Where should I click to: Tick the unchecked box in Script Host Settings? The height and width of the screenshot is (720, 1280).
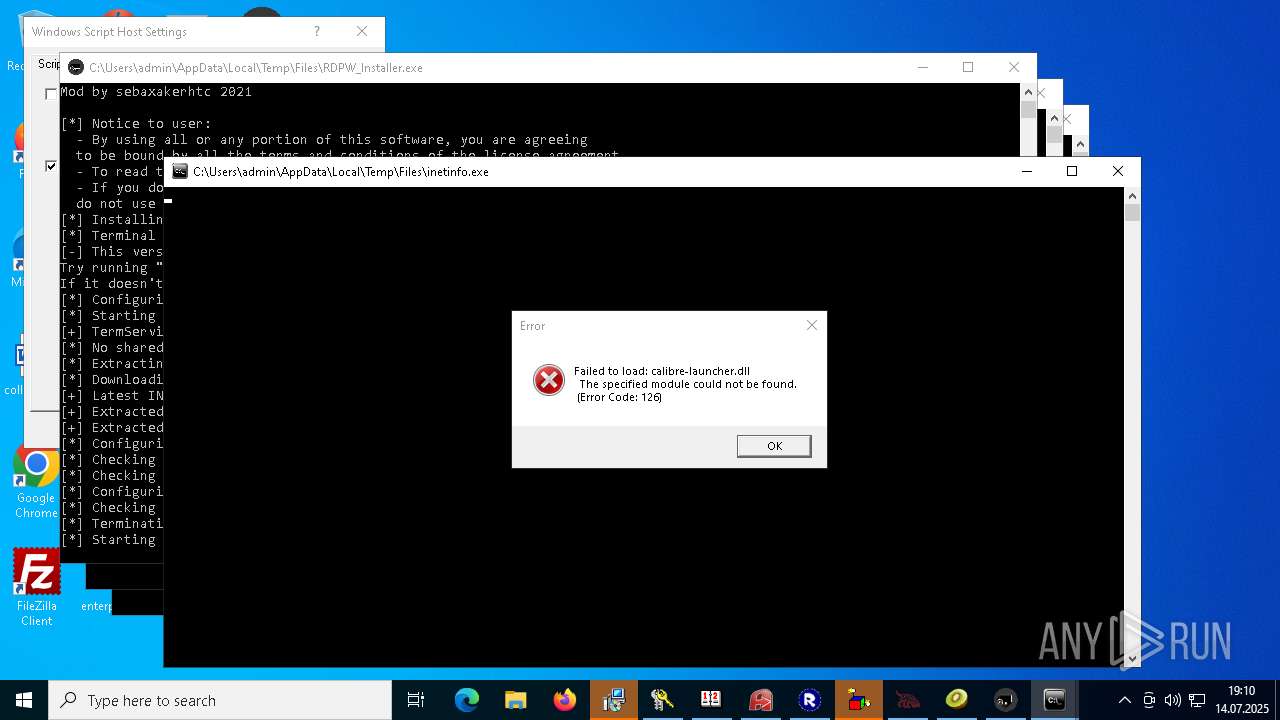coord(51,94)
